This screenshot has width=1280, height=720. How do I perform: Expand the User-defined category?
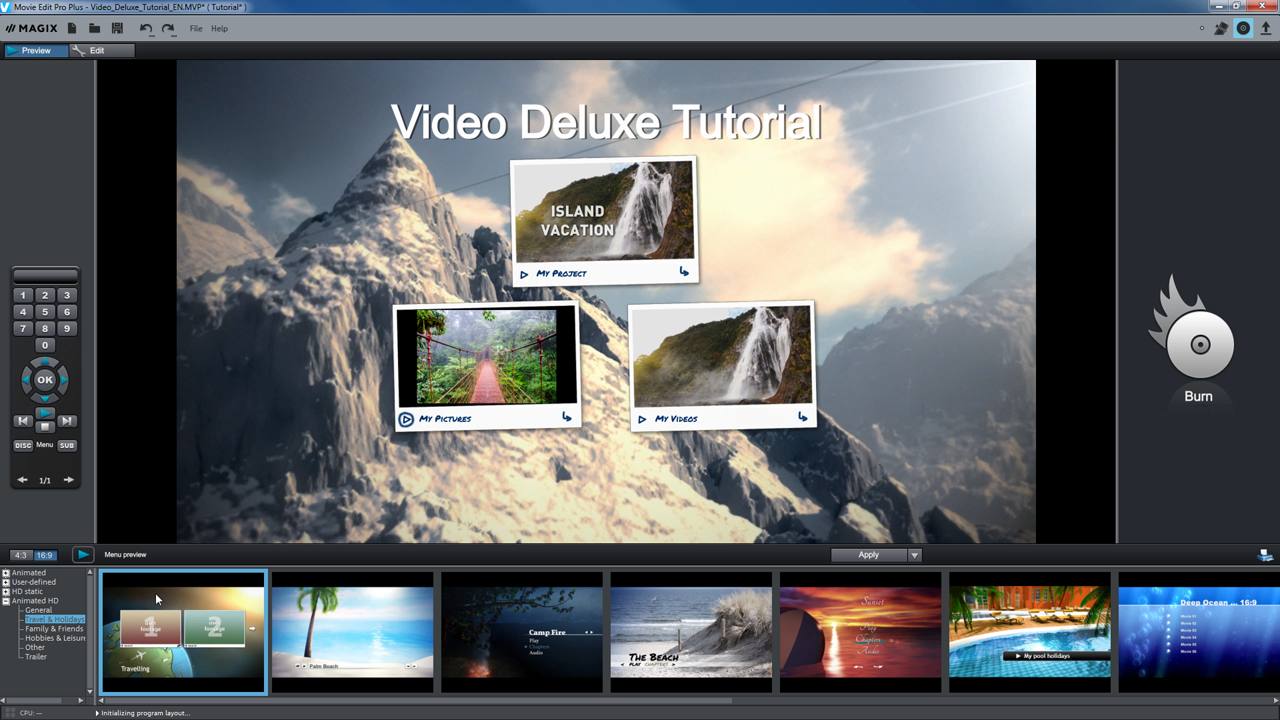pyautogui.click(x=6, y=582)
